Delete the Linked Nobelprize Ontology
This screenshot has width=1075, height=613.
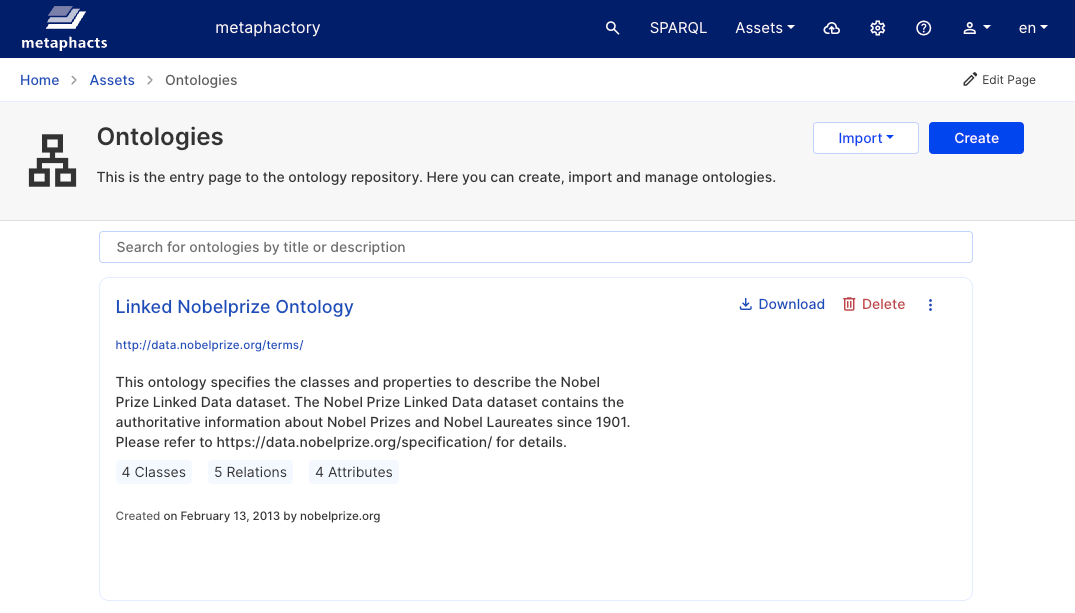pyautogui.click(x=873, y=304)
